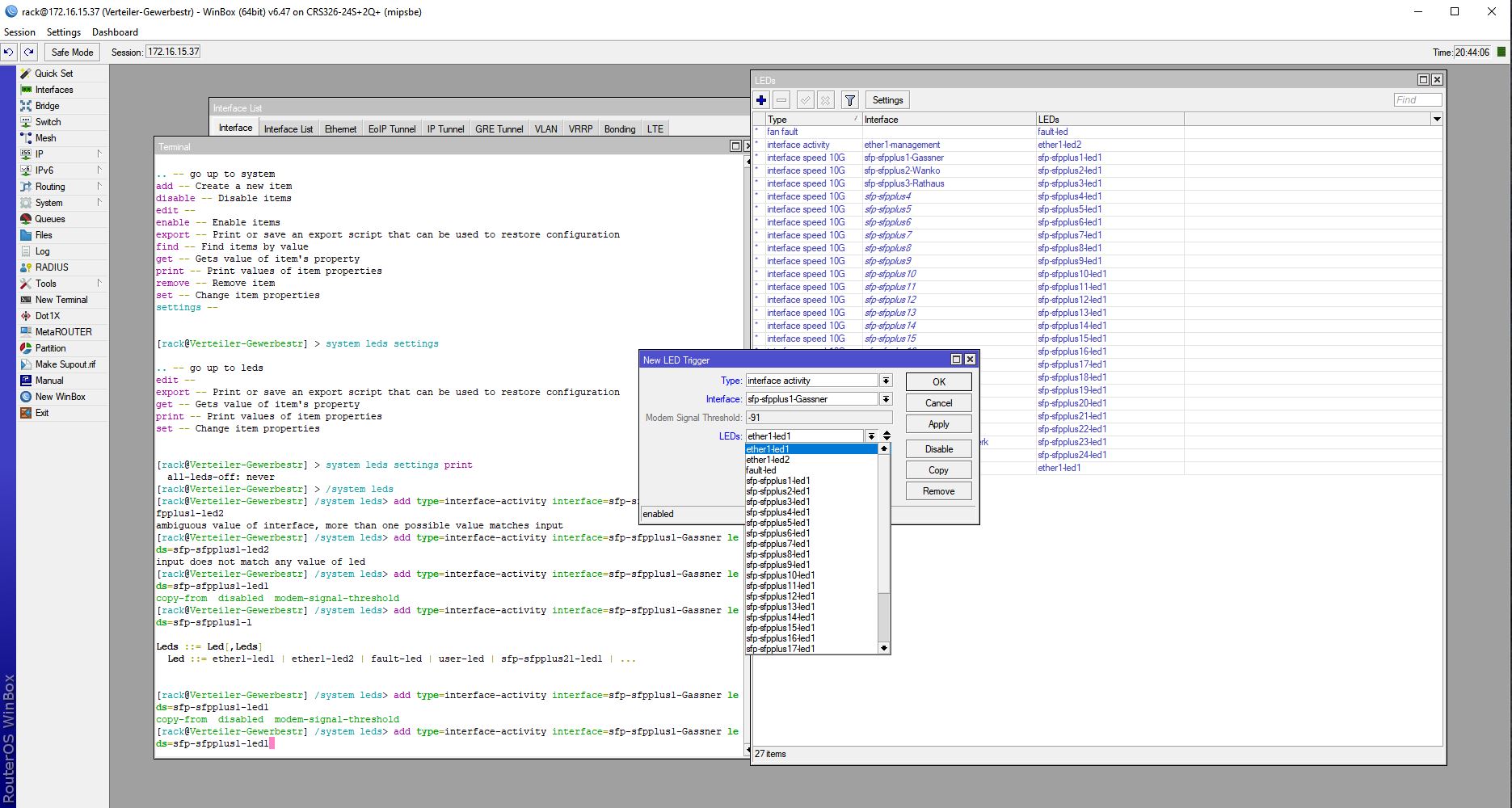This screenshot has width=1512, height=808.
Task: Click the disable X icon in LEDs toolbar
Action: pos(825,100)
